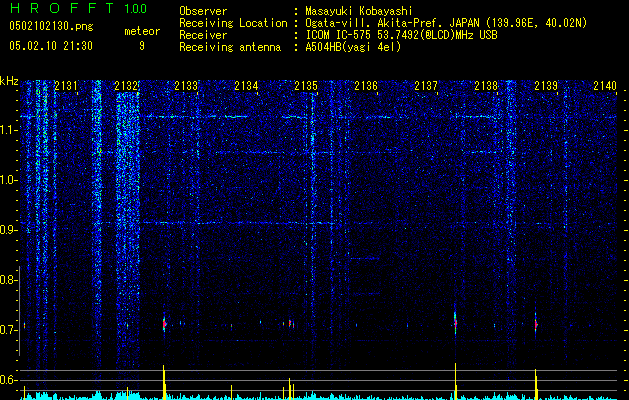Click the version number 1.00
Image resolution: width=629 pixels, height=400 pixels.
pos(136,9)
